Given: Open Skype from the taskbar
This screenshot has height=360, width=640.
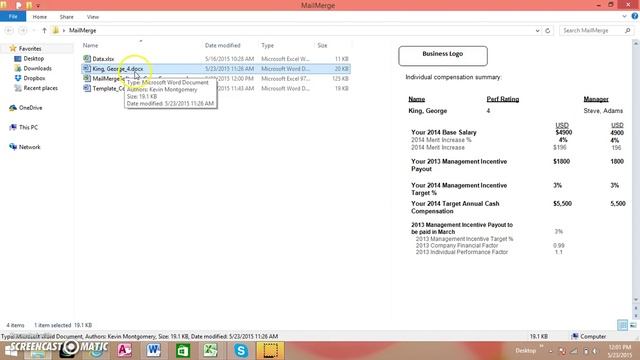Looking at the screenshot, I should pyautogui.click(x=241, y=350).
